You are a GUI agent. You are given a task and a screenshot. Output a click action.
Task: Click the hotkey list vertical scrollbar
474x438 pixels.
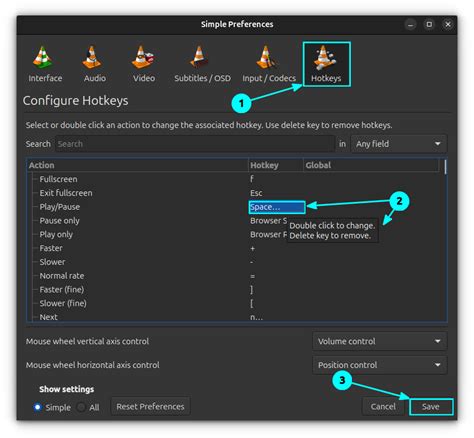coord(445,167)
